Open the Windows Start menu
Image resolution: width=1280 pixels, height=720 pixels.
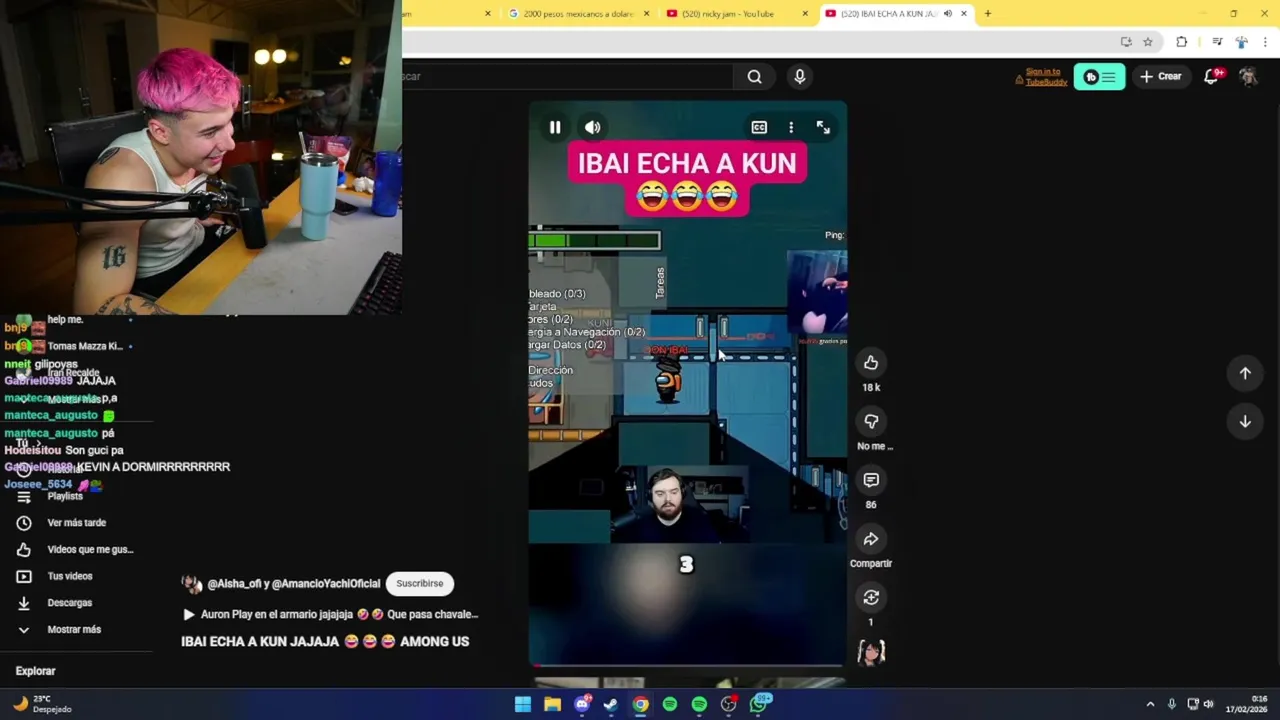523,704
